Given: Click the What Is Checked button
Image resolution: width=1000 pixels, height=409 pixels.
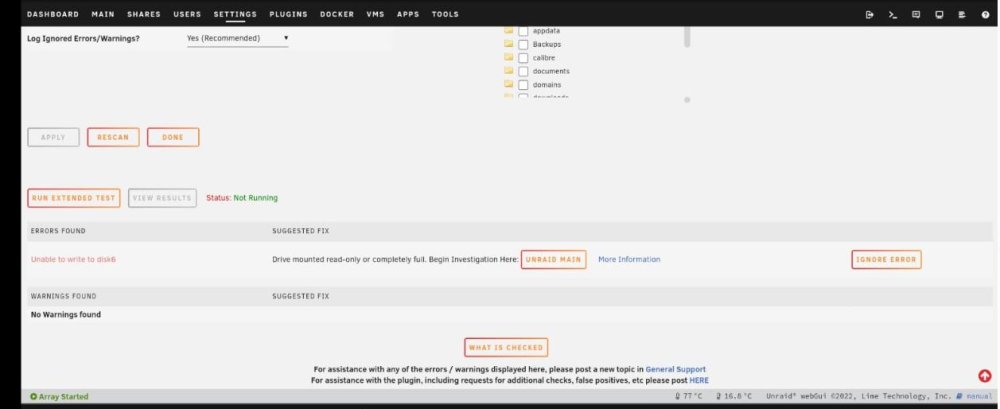Looking at the screenshot, I should click(506, 348).
